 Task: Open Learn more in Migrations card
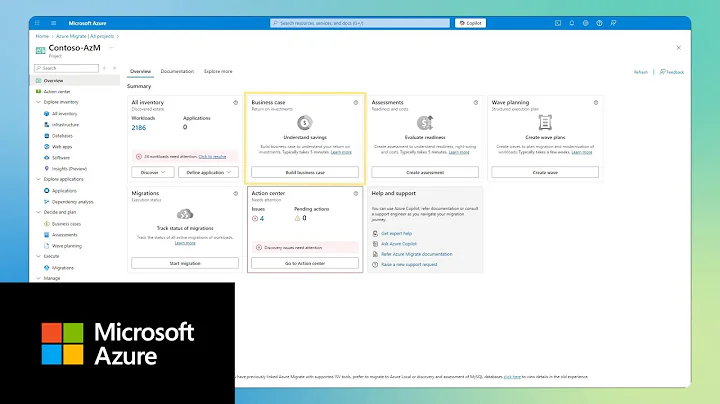click(x=185, y=243)
